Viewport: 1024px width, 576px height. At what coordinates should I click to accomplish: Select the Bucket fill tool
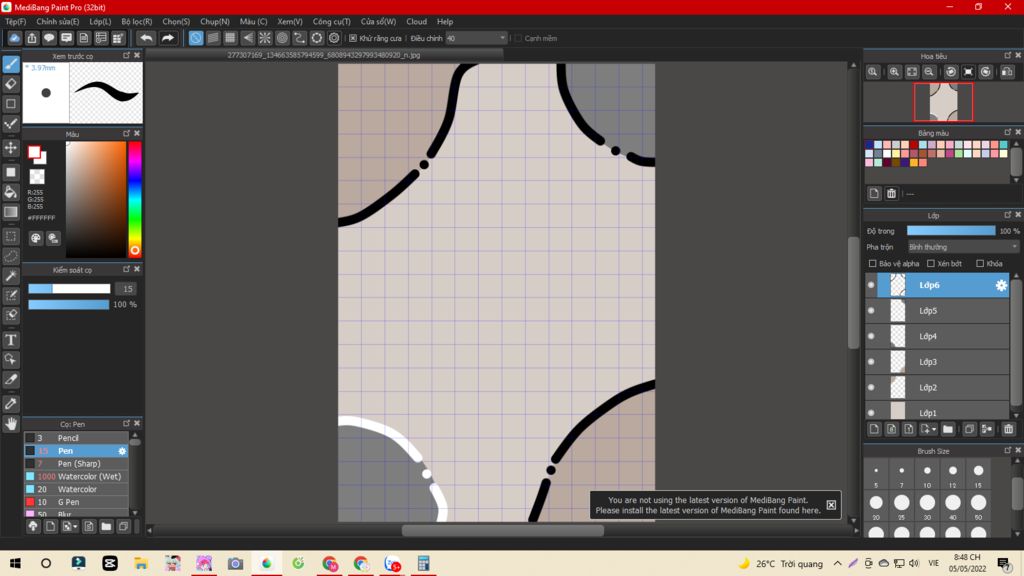pyautogui.click(x=11, y=192)
